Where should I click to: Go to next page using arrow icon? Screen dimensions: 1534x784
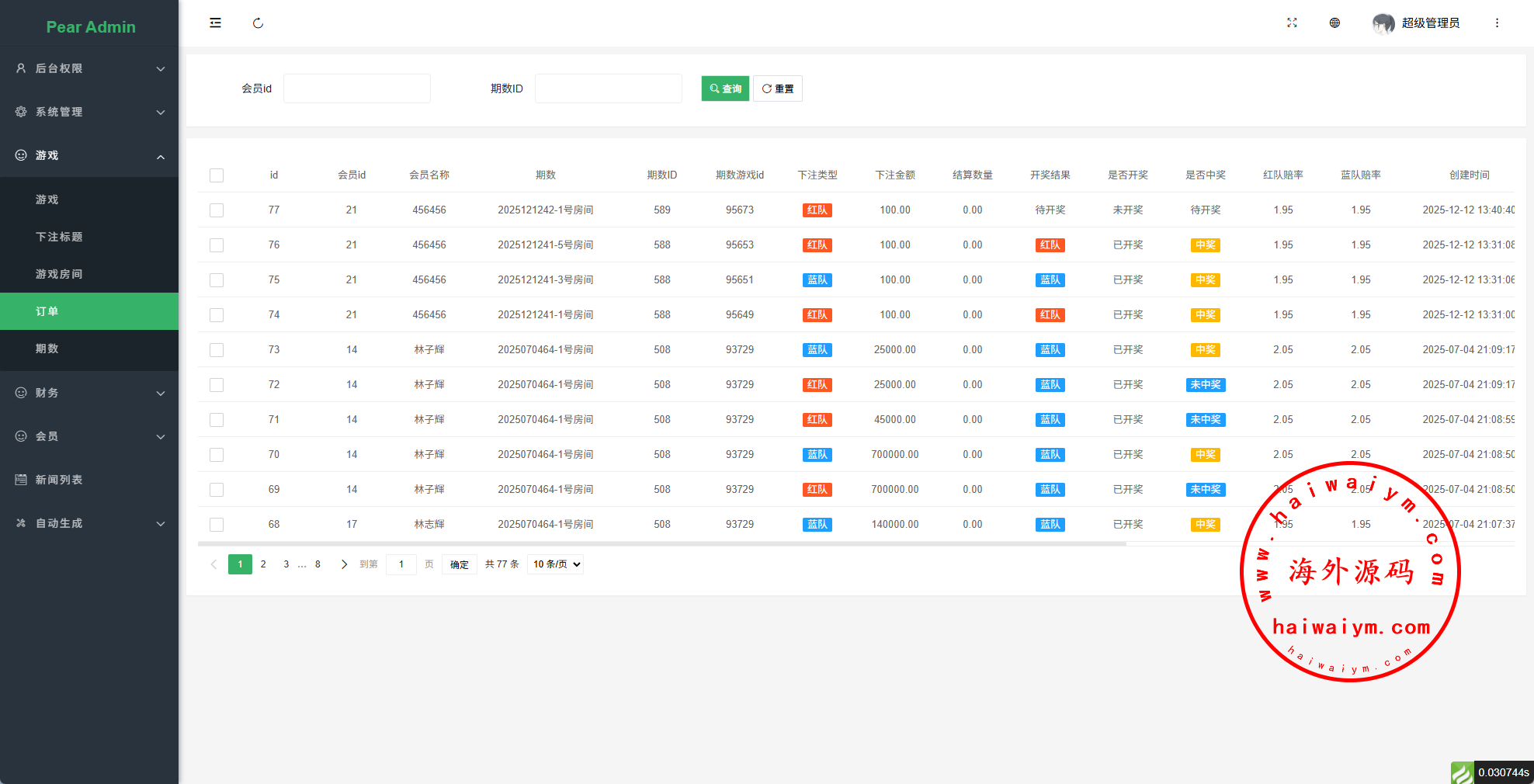point(344,564)
